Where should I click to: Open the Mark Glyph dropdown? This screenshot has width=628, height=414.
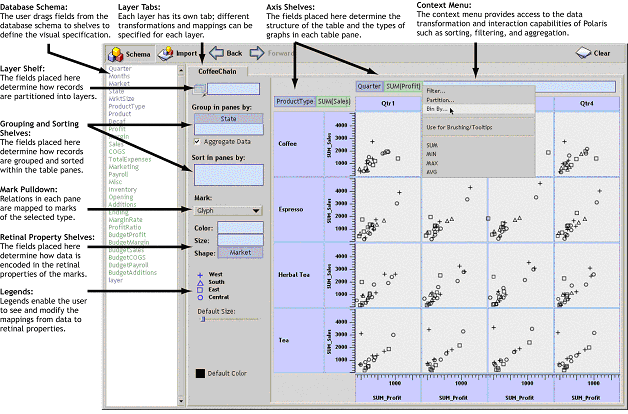click(228, 211)
